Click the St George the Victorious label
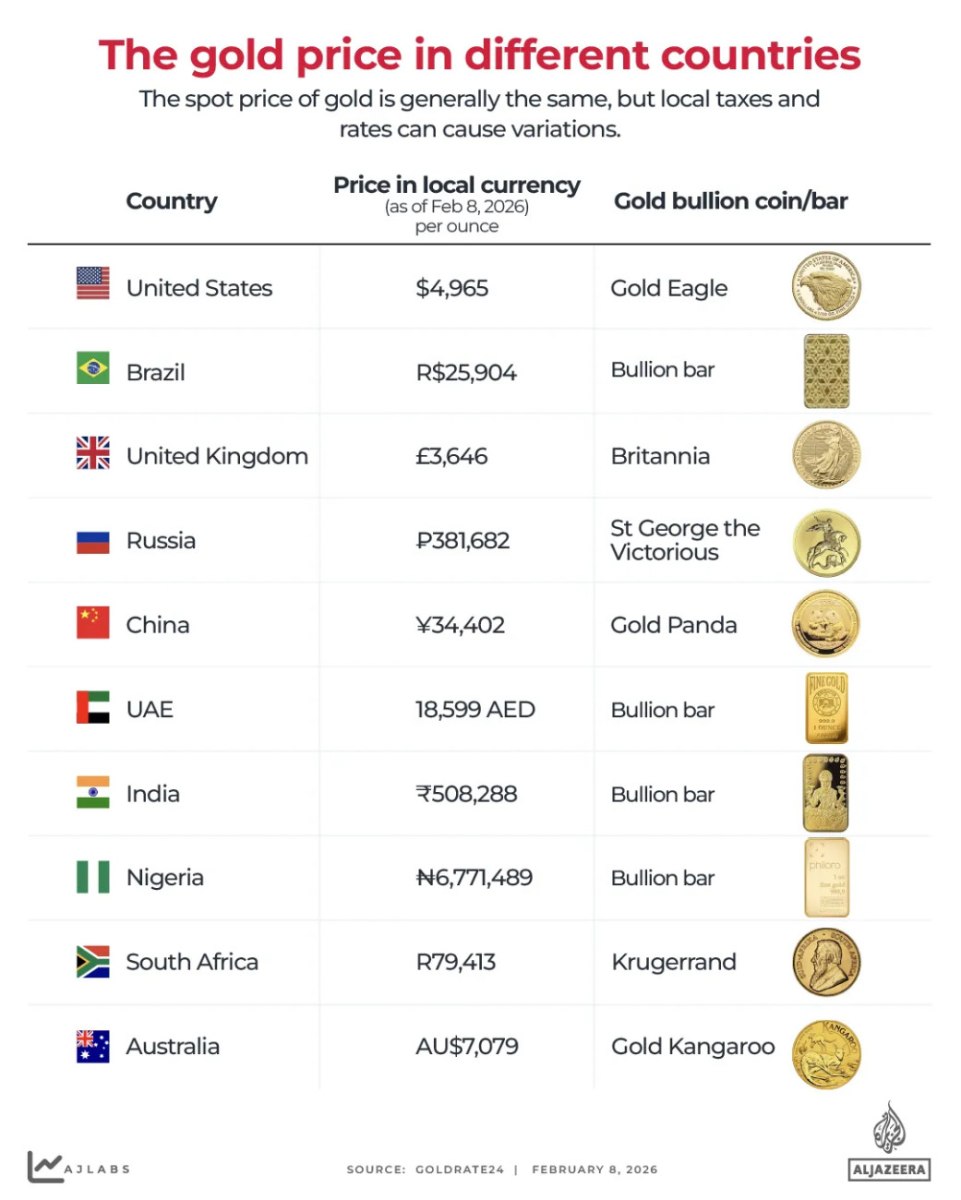Screen dimensions: 961x1200 pyautogui.click(x=685, y=540)
